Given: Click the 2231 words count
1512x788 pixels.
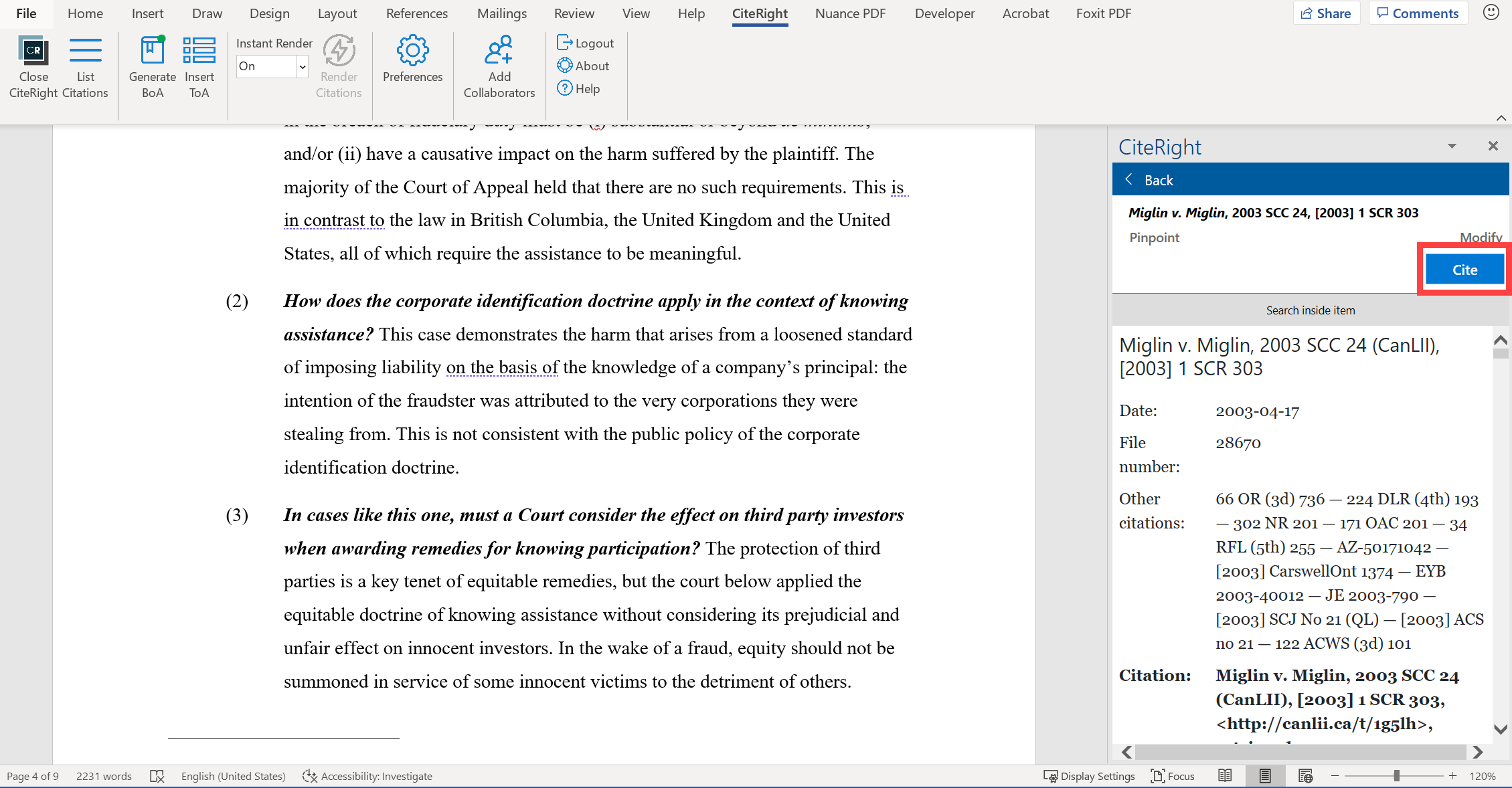Looking at the screenshot, I should (104, 776).
